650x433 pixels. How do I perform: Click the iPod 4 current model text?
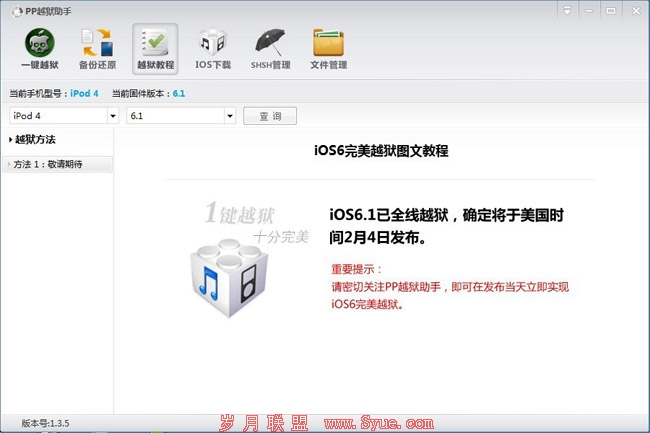84,94
